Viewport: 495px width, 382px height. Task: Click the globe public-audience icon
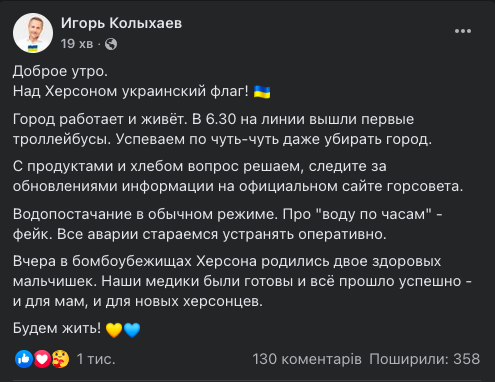(x=111, y=44)
